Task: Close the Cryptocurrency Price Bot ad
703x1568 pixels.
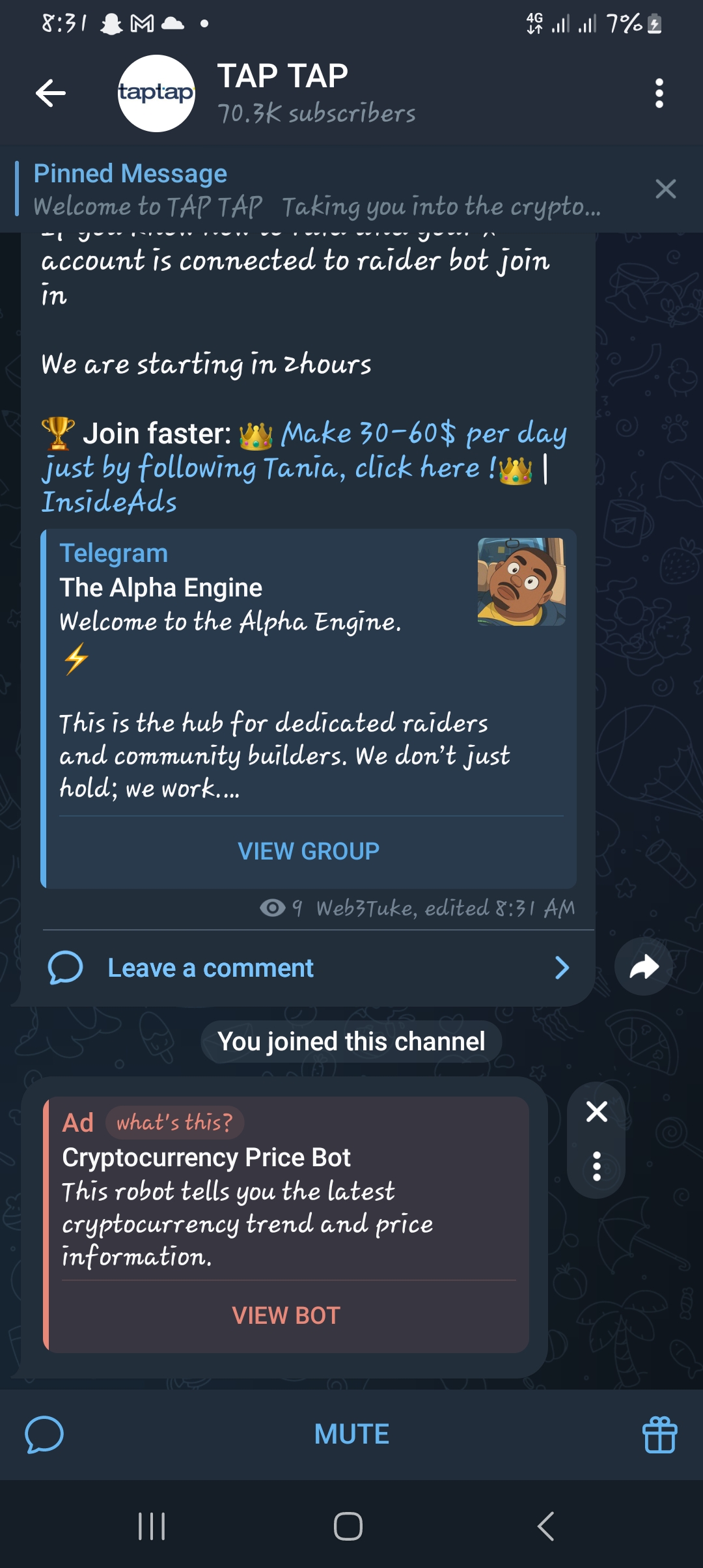Action: (596, 1112)
